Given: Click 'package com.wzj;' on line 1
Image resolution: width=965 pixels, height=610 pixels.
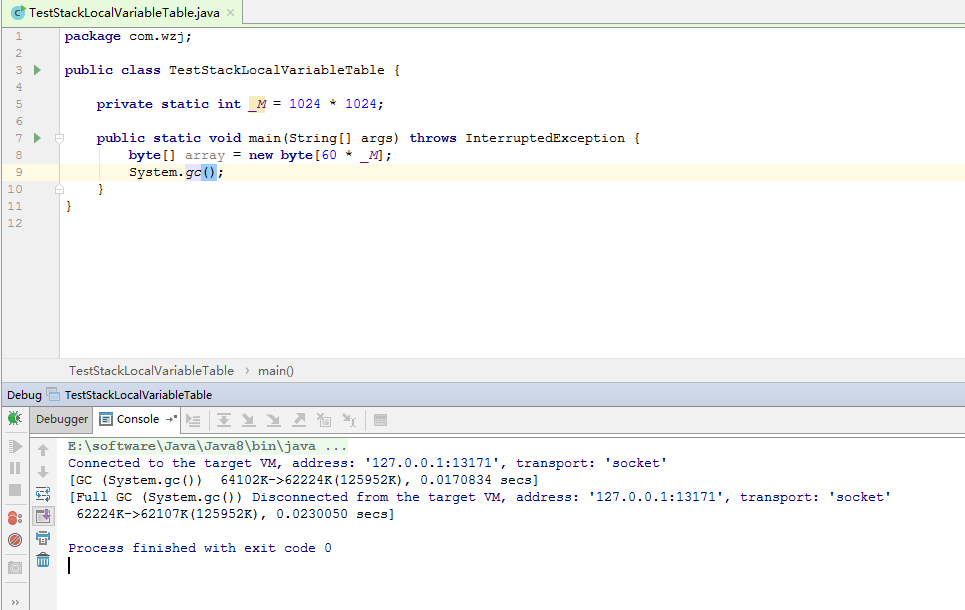Looking at the screenshot, I should (x=128, y=36).
